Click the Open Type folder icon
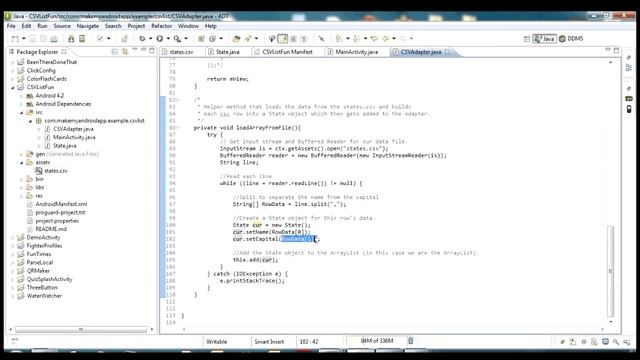 click(x=236, y=39)
